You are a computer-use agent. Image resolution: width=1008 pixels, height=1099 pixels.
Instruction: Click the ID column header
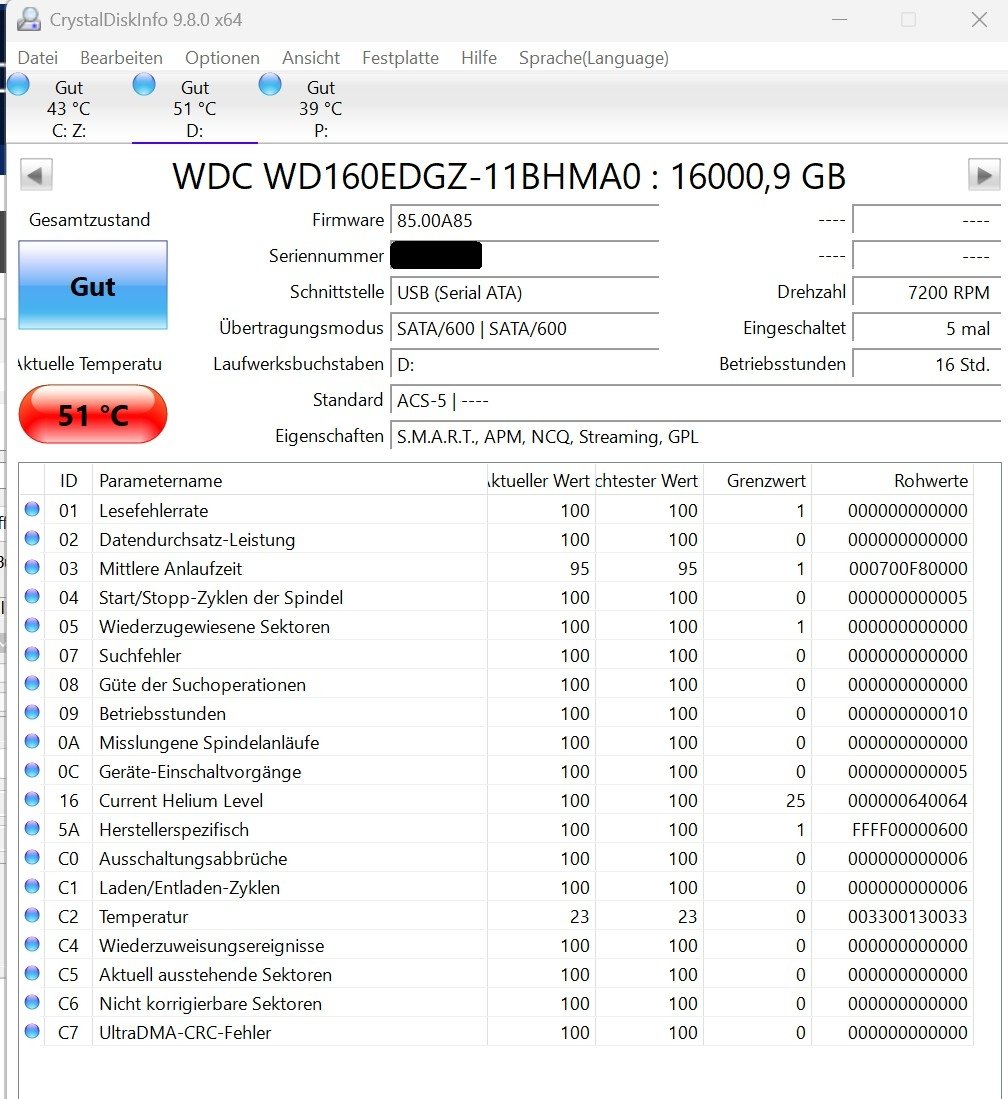(x=68, y=480)
